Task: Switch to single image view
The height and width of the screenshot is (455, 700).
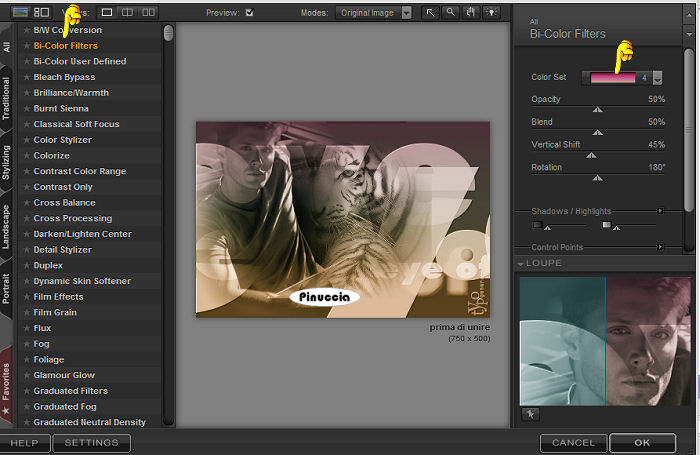Action: (107, 13)
